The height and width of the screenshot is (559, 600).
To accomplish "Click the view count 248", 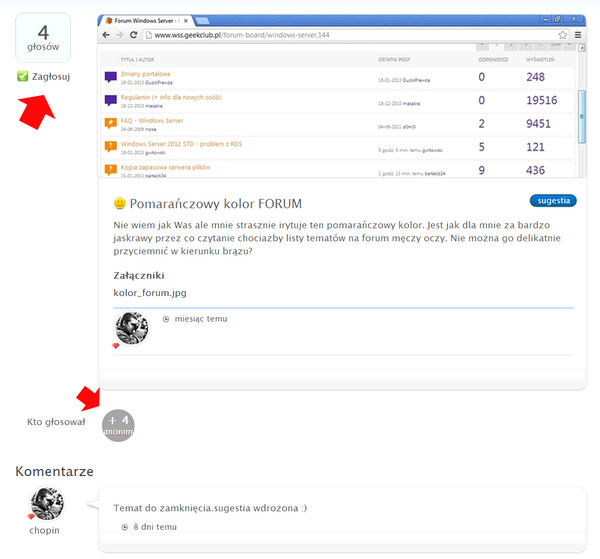I will coord(535,77).
